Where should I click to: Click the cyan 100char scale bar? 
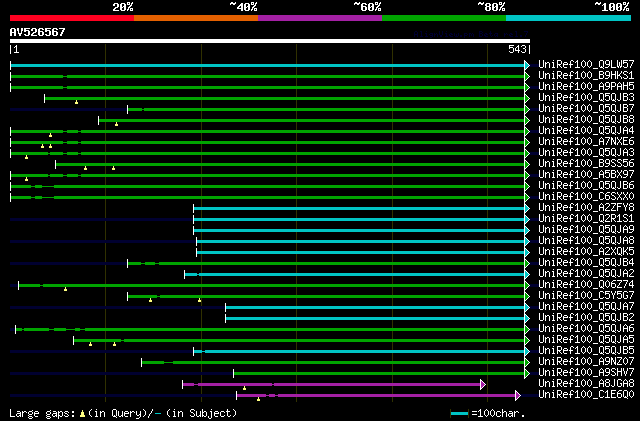click(x=460, y=414)
